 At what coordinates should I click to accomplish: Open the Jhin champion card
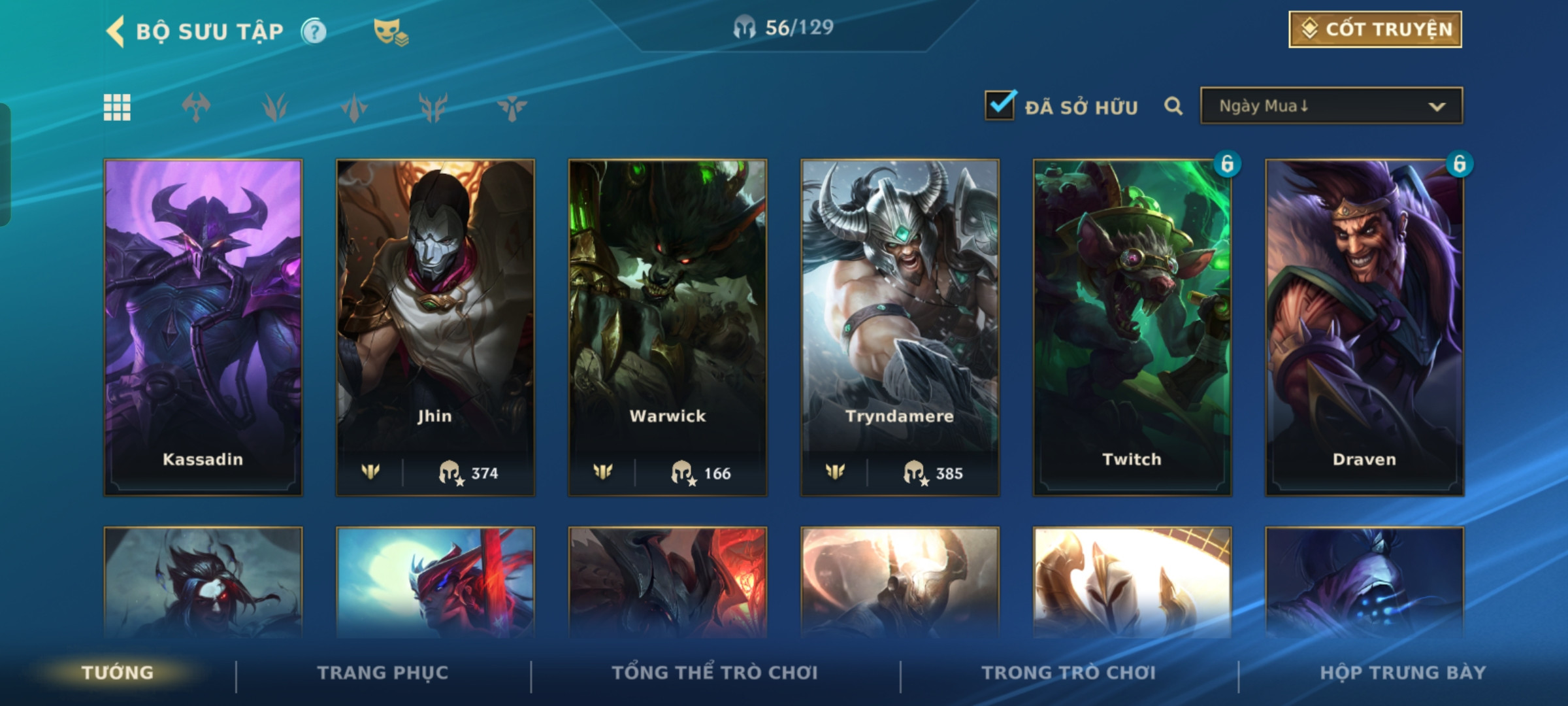click(435, 328)
